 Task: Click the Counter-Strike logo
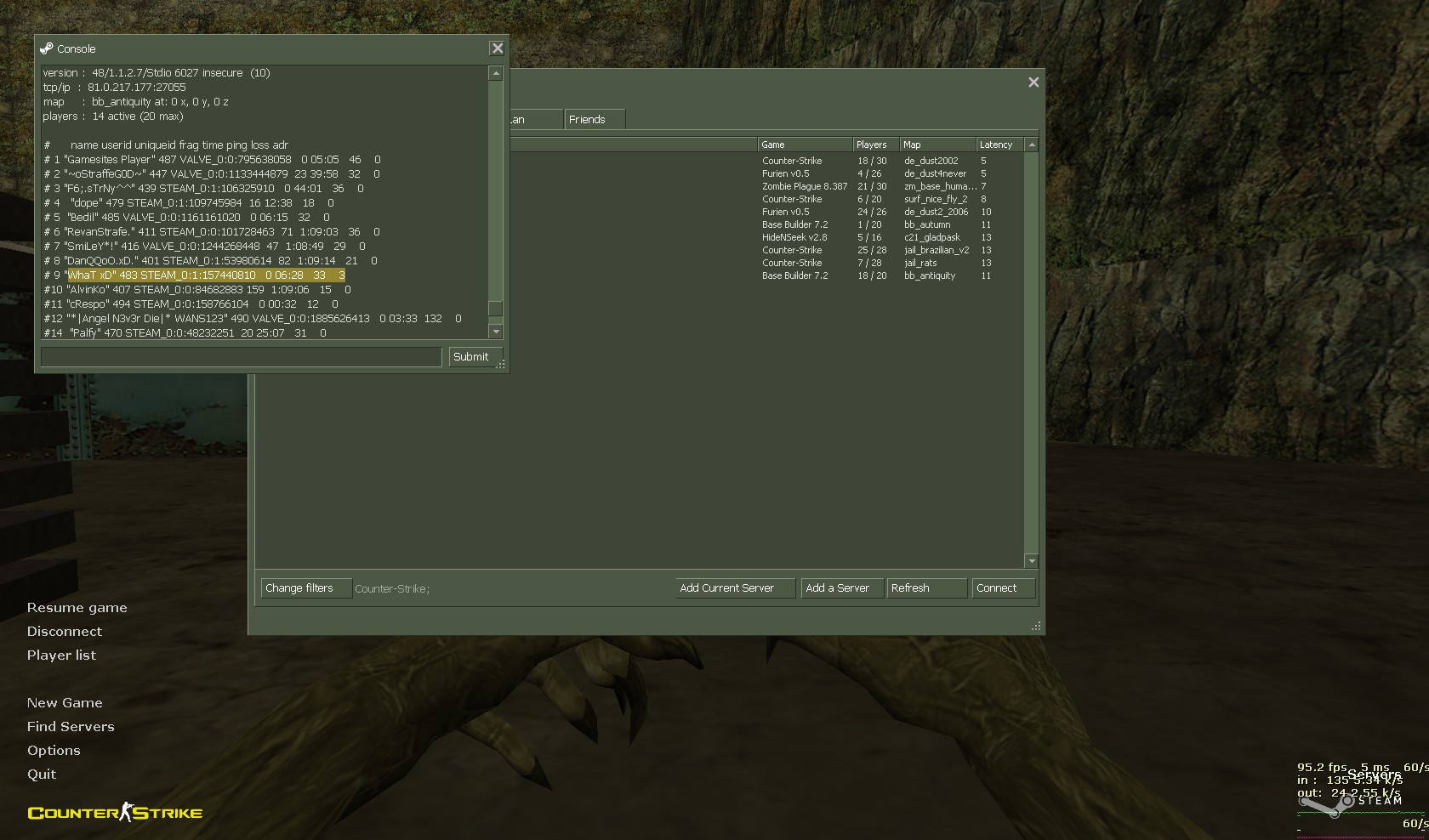click(115, 813)
